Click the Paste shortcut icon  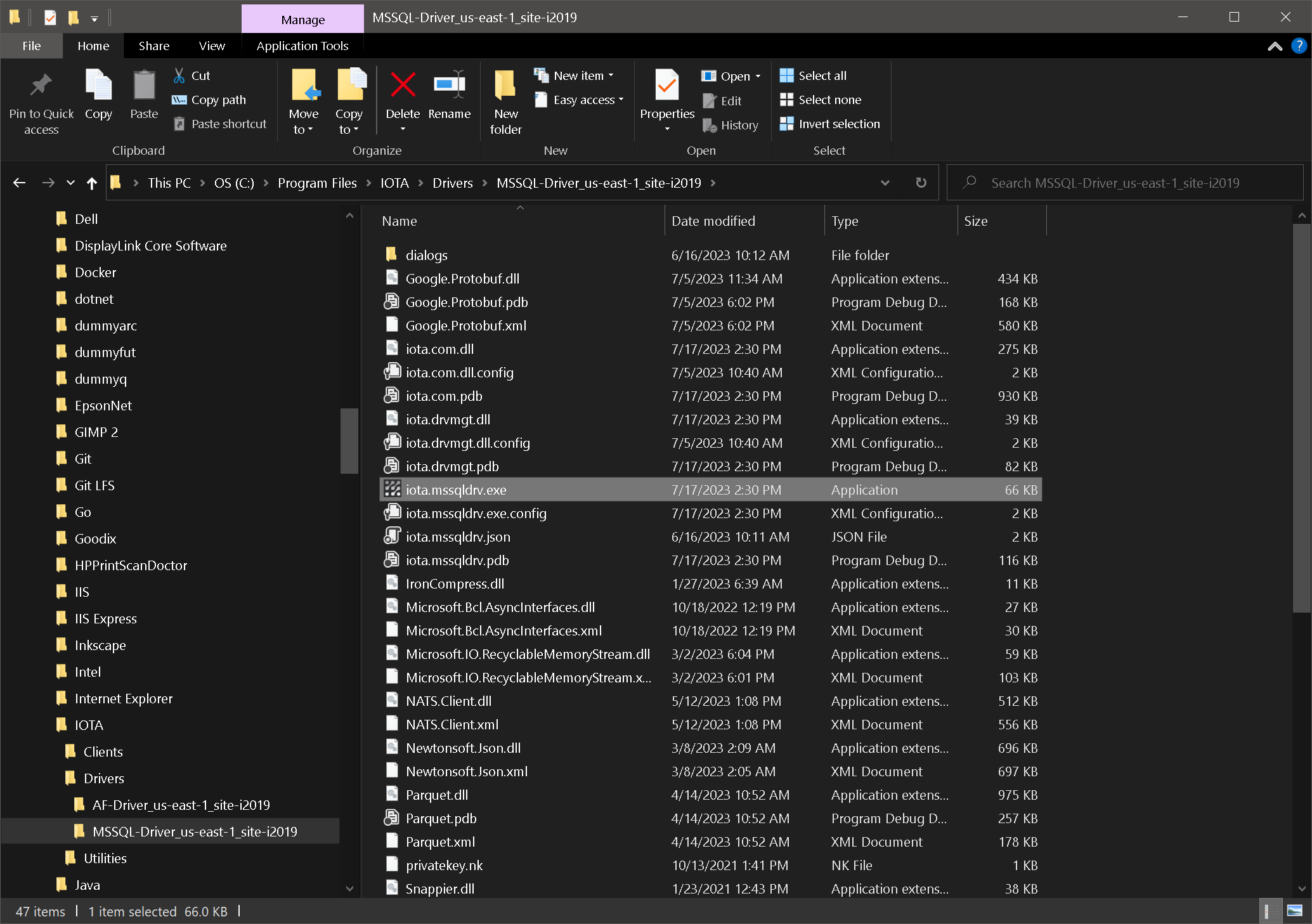tap(179, 124)
